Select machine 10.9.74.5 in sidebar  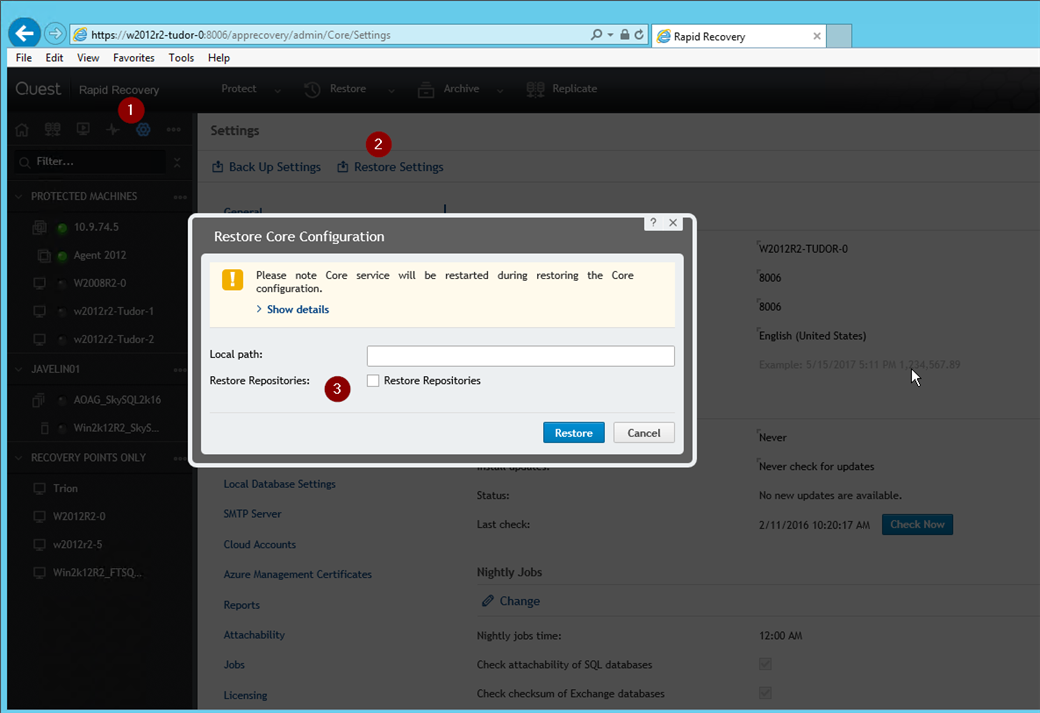[x=96, y=227]
